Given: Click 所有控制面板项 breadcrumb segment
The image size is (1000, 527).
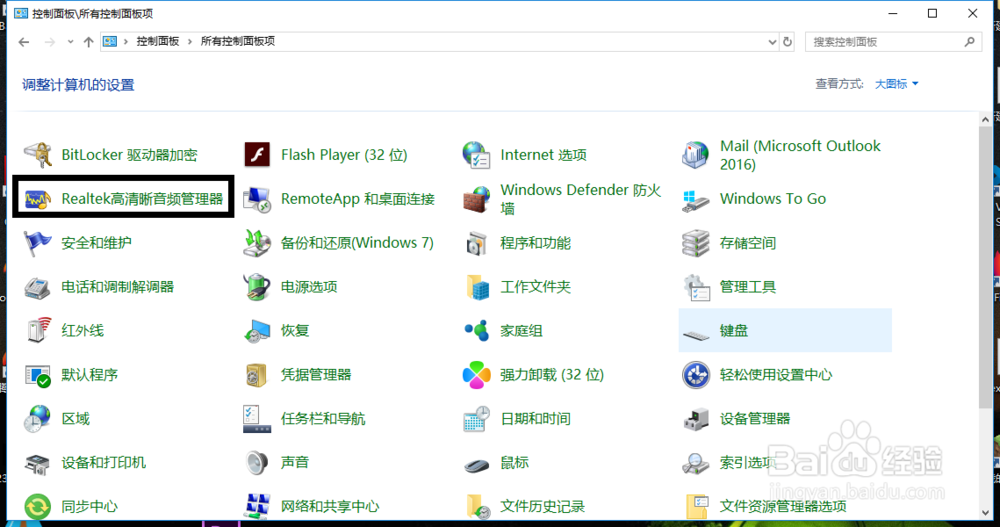Looking at the screenshot, I should coord(237,41).
